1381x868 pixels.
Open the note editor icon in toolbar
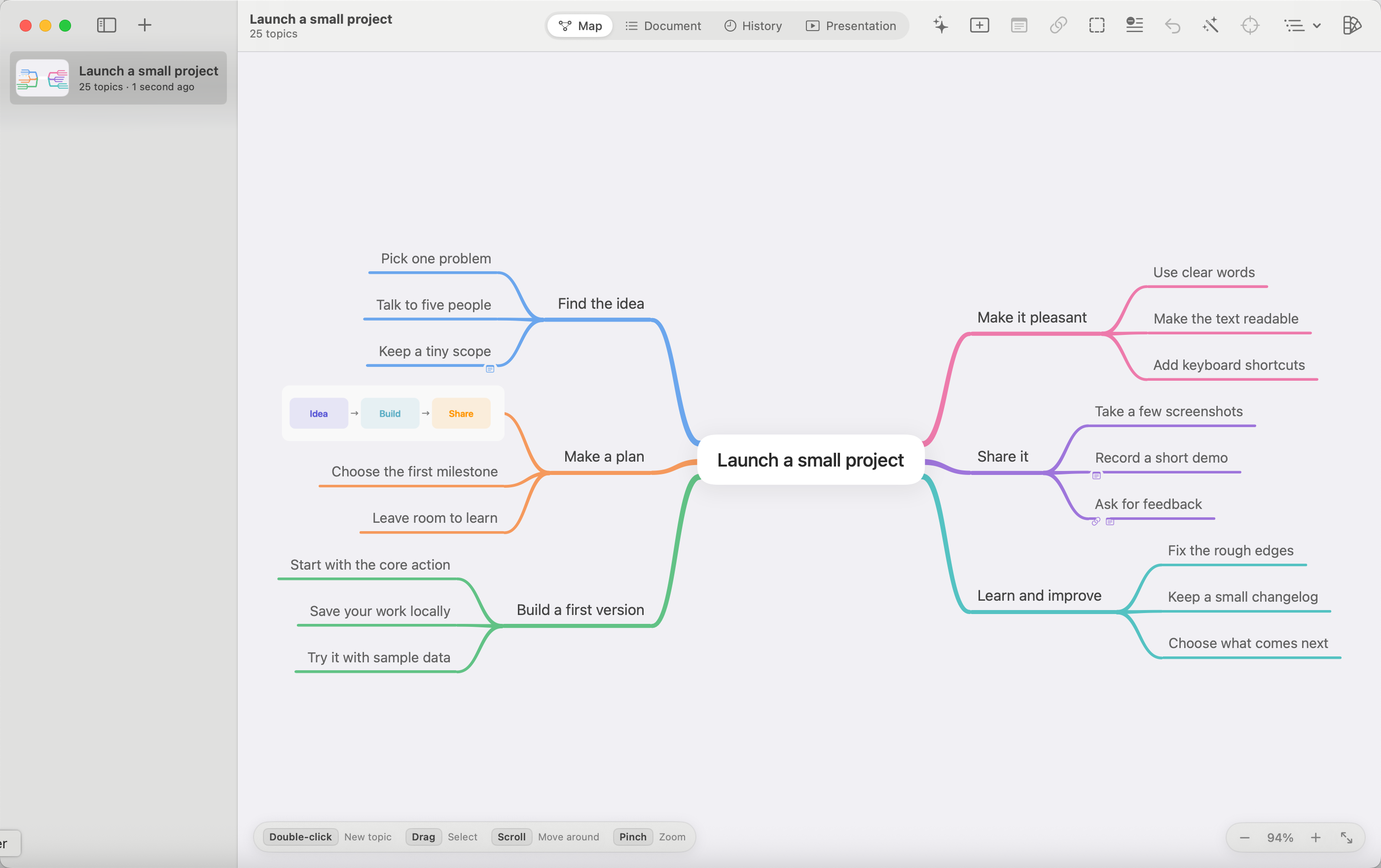pos(1019,25)
